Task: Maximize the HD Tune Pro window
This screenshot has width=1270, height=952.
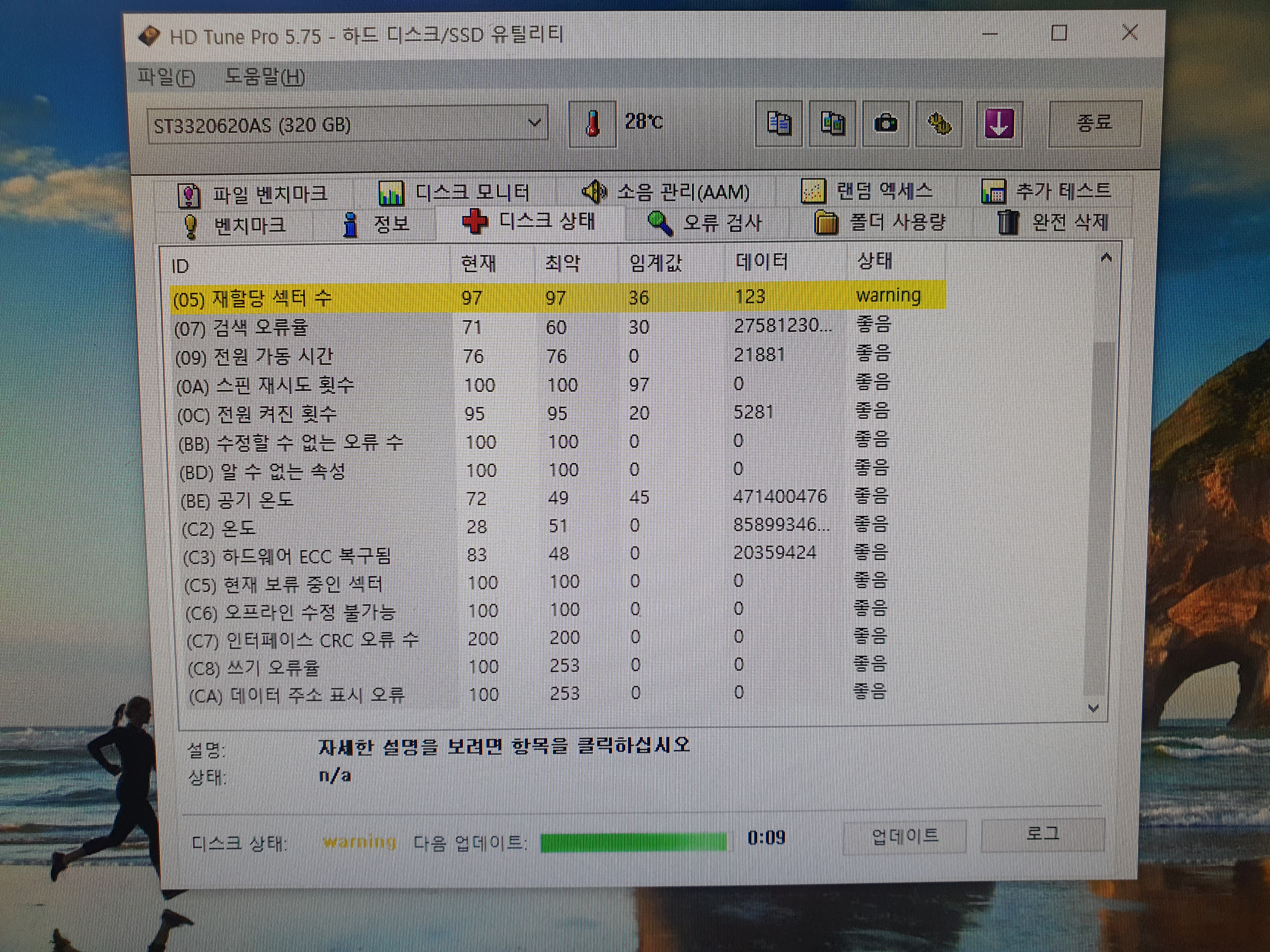Action: 1059,32
